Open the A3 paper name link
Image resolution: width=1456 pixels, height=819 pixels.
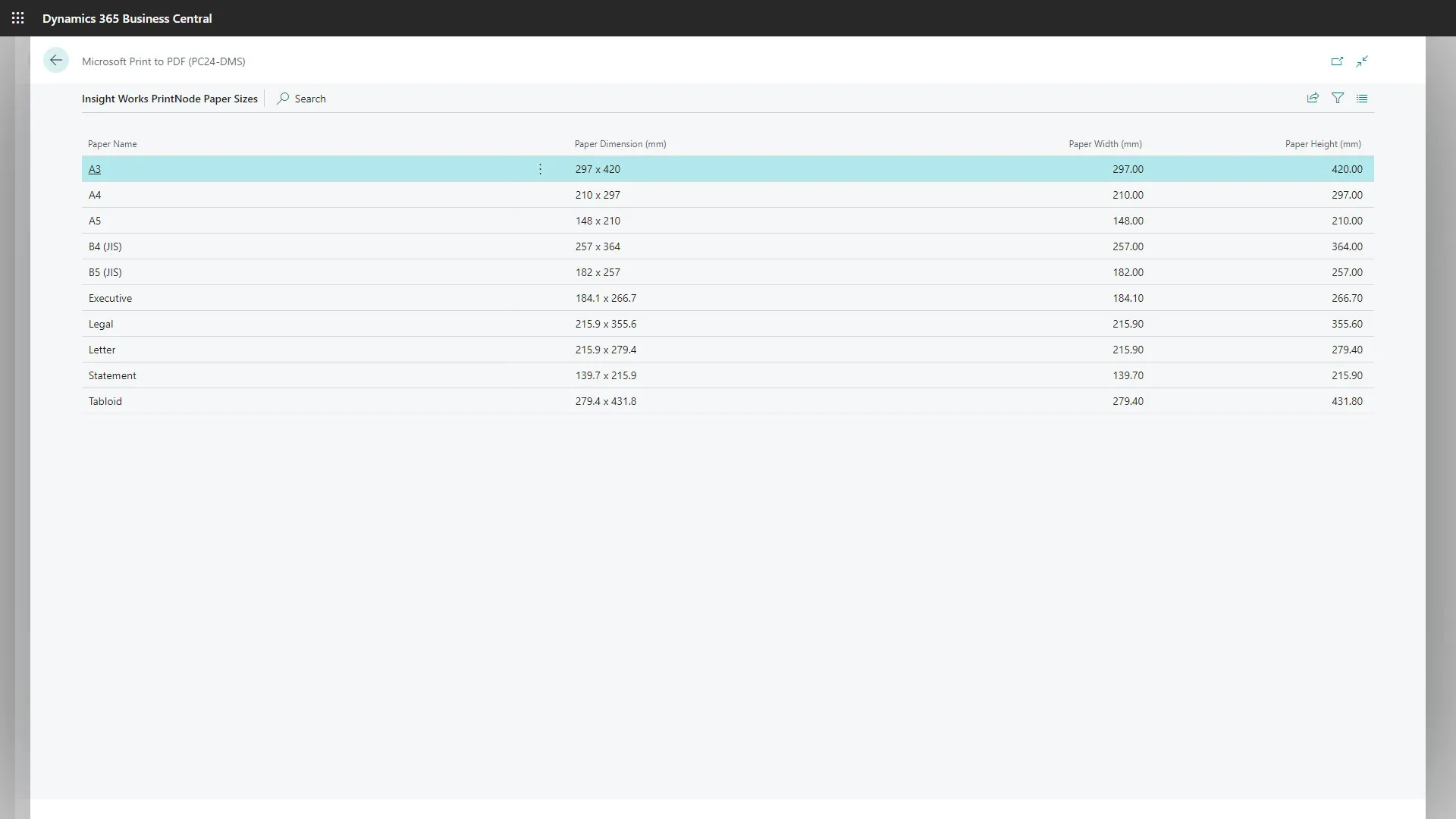[95, 169]
